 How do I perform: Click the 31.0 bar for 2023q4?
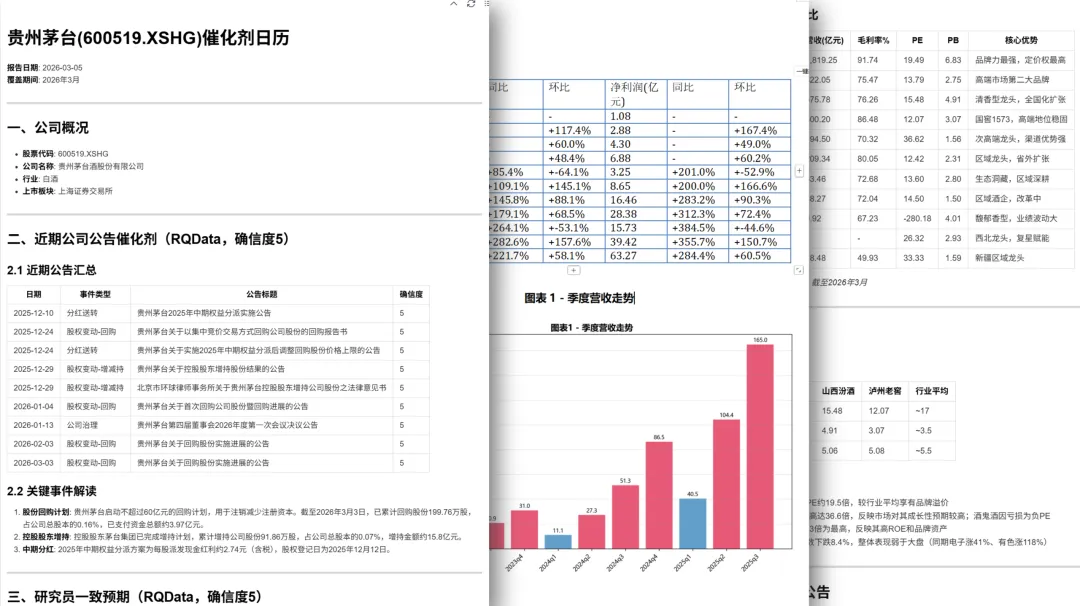[524, 529]
